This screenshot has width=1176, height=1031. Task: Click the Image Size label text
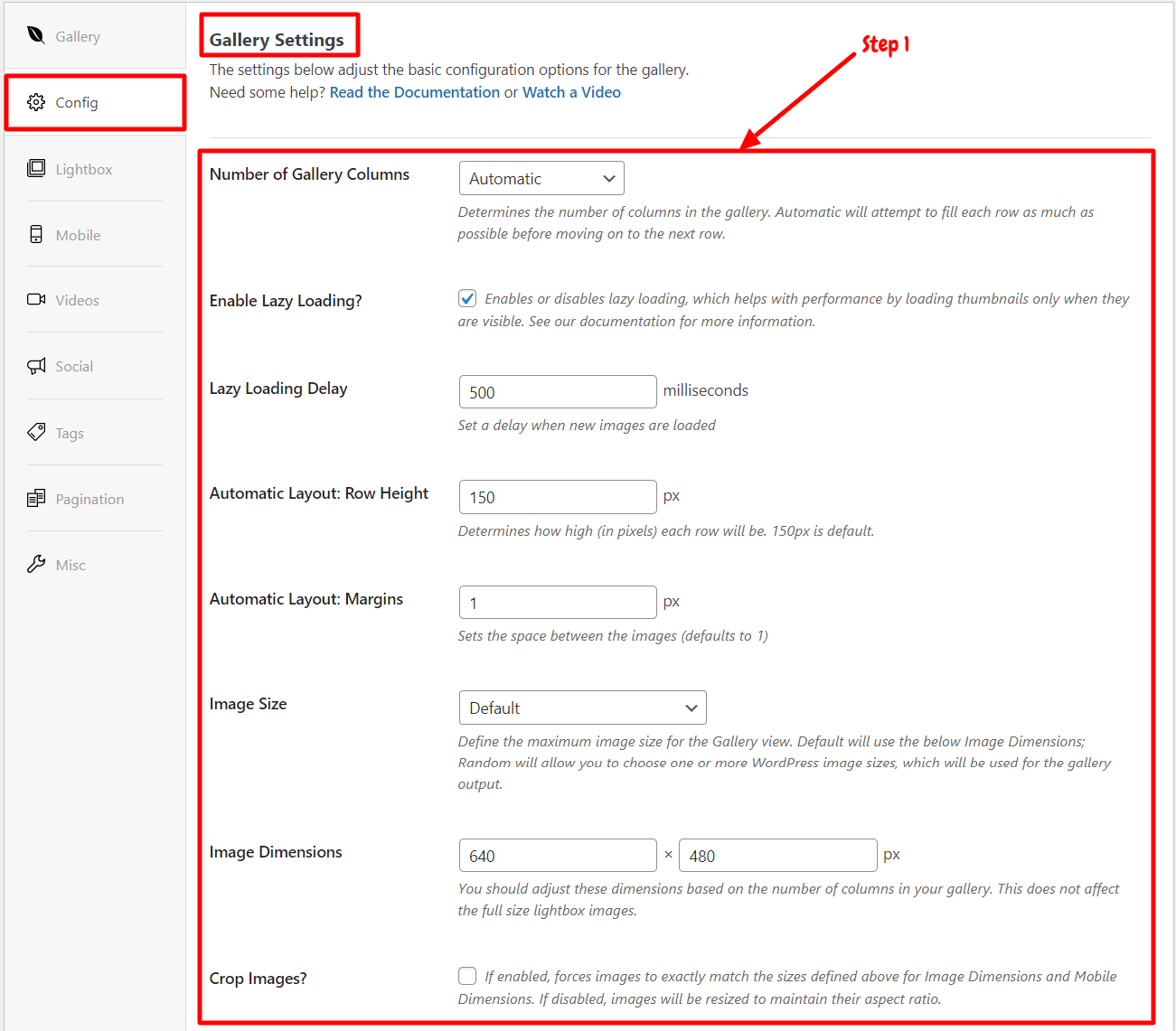point(248,704)
